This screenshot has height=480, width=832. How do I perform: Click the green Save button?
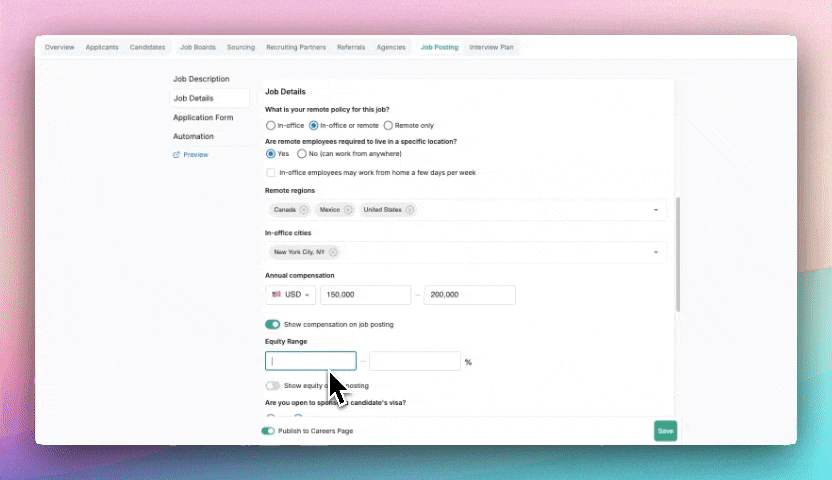[x=665, y=431]
